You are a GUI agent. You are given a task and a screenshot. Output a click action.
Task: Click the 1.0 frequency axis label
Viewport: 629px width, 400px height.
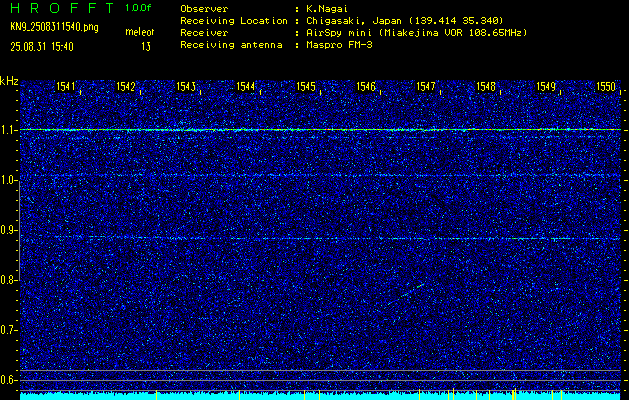[8, 181]
